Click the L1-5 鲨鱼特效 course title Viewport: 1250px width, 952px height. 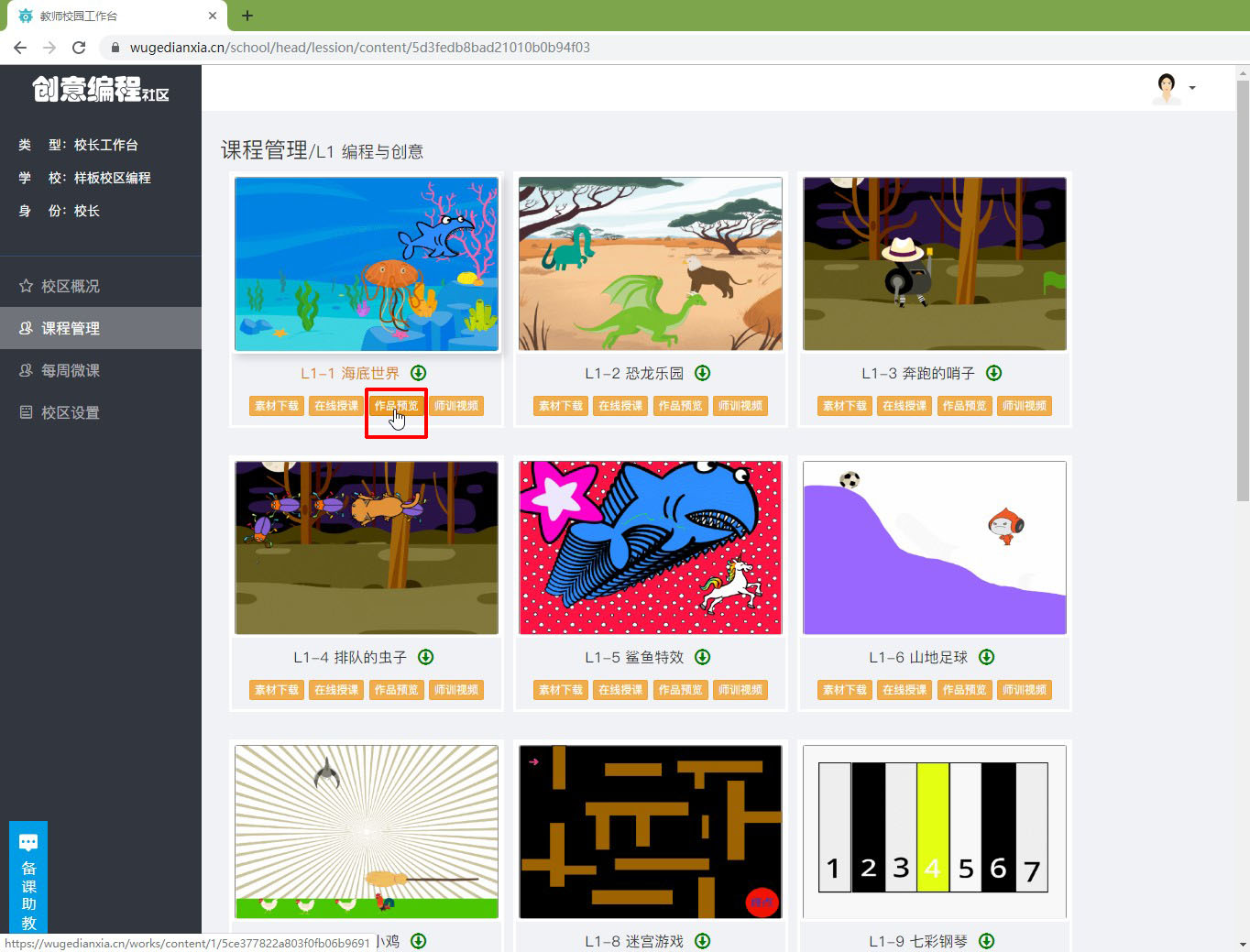[x=634, y=657]
